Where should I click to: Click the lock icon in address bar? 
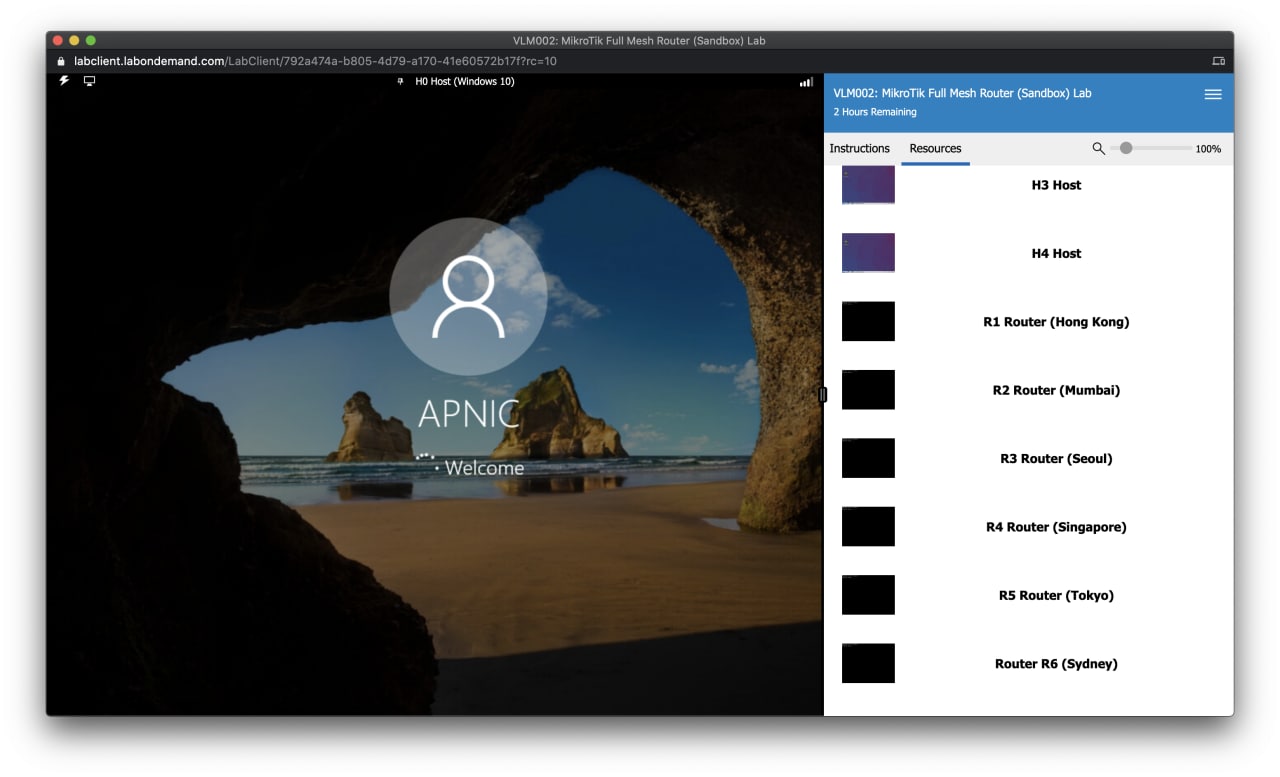coord(62,61)
